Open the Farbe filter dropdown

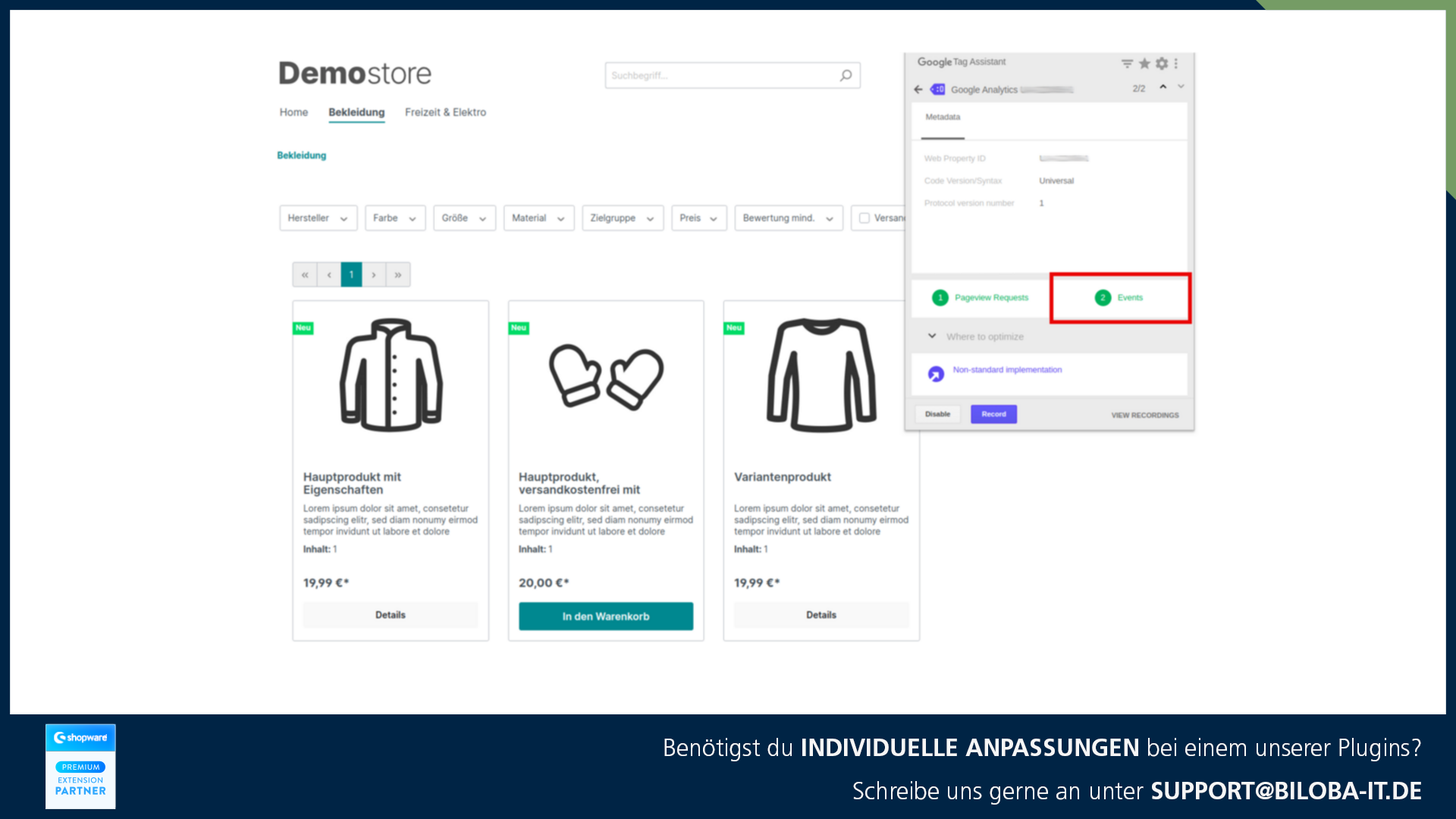pos(394,218)
